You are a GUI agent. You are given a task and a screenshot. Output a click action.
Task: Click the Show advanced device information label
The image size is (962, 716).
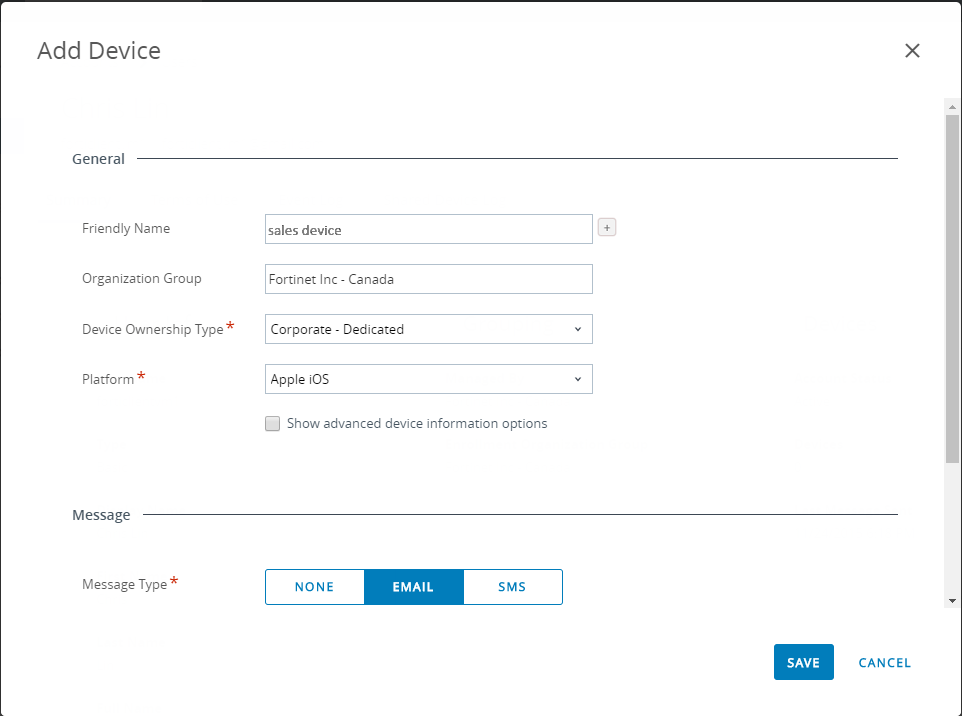coord(417,424)
